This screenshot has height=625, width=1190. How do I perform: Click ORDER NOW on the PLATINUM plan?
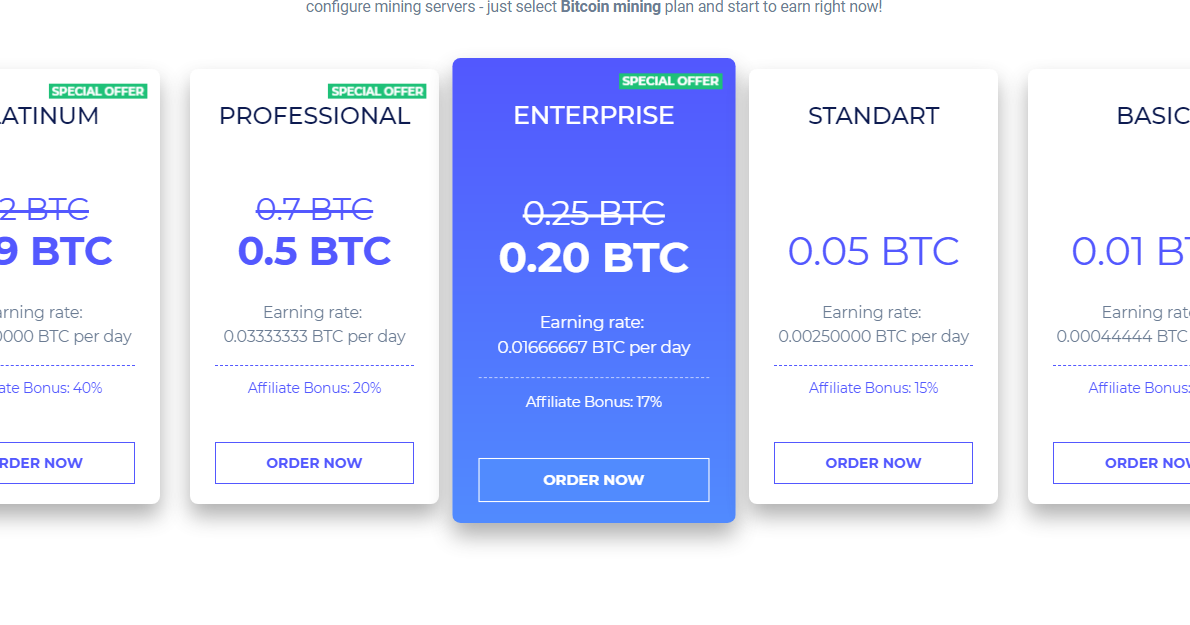[40, 462]
